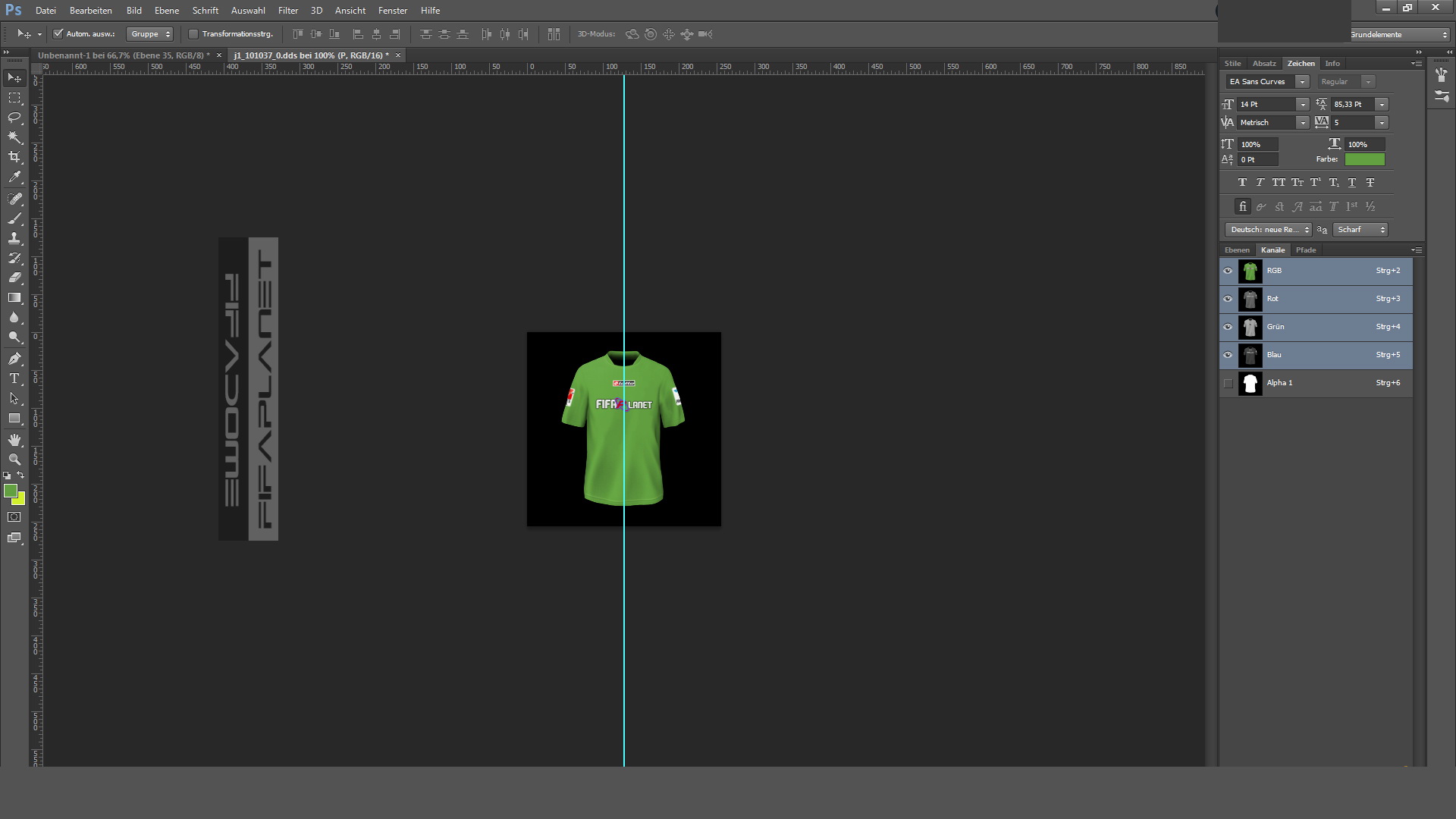This screenshot has width=1456, height=819.
Task: Open the Deutsch language dropdown
Action: (x=1268, y=230)
